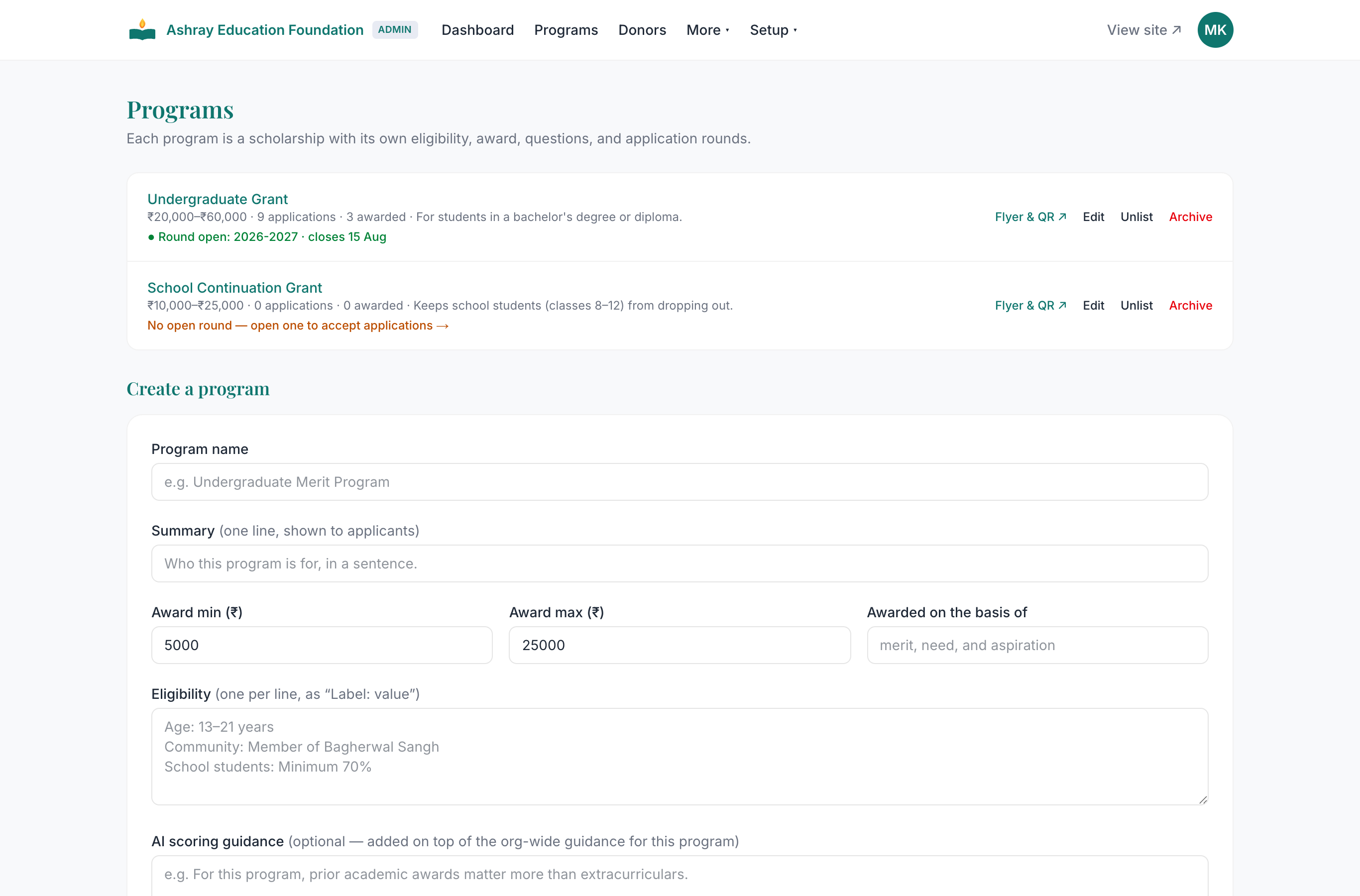Open Flyer & QR for School Continuation Grant
Image resolution: width=1360 pixels, height=896 pixels.
pyautogui.click(x=1030, y=305)
